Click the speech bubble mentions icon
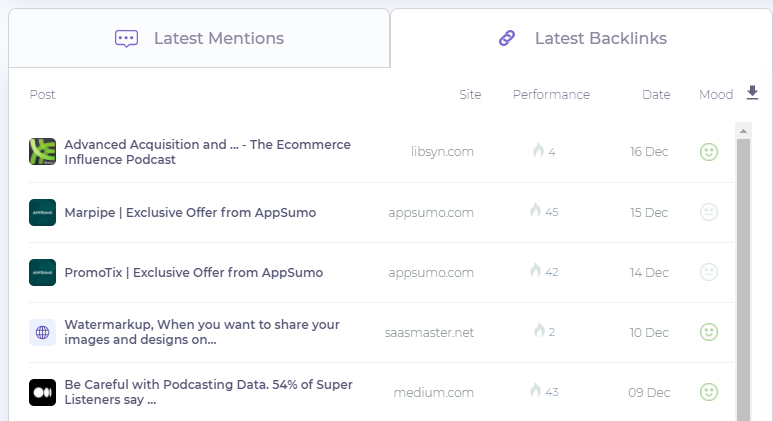 (x=126, y=38)
